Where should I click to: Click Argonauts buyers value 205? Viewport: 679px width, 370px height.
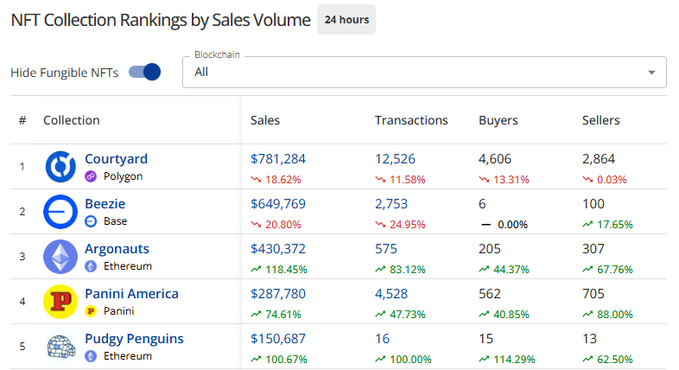pos(489,249)
